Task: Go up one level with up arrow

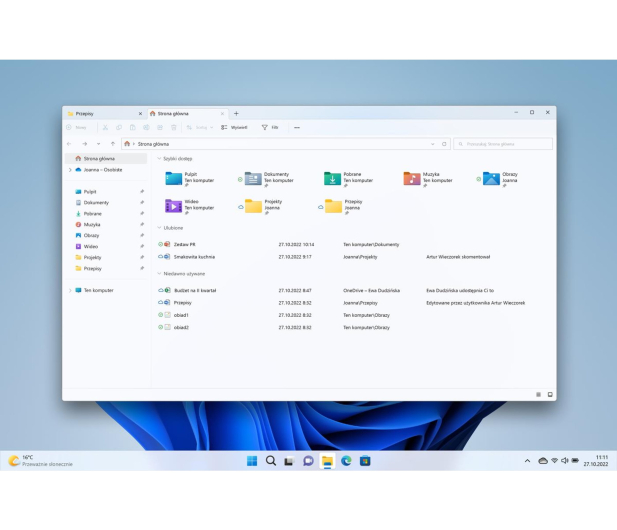Action: (x=113, y=144)
